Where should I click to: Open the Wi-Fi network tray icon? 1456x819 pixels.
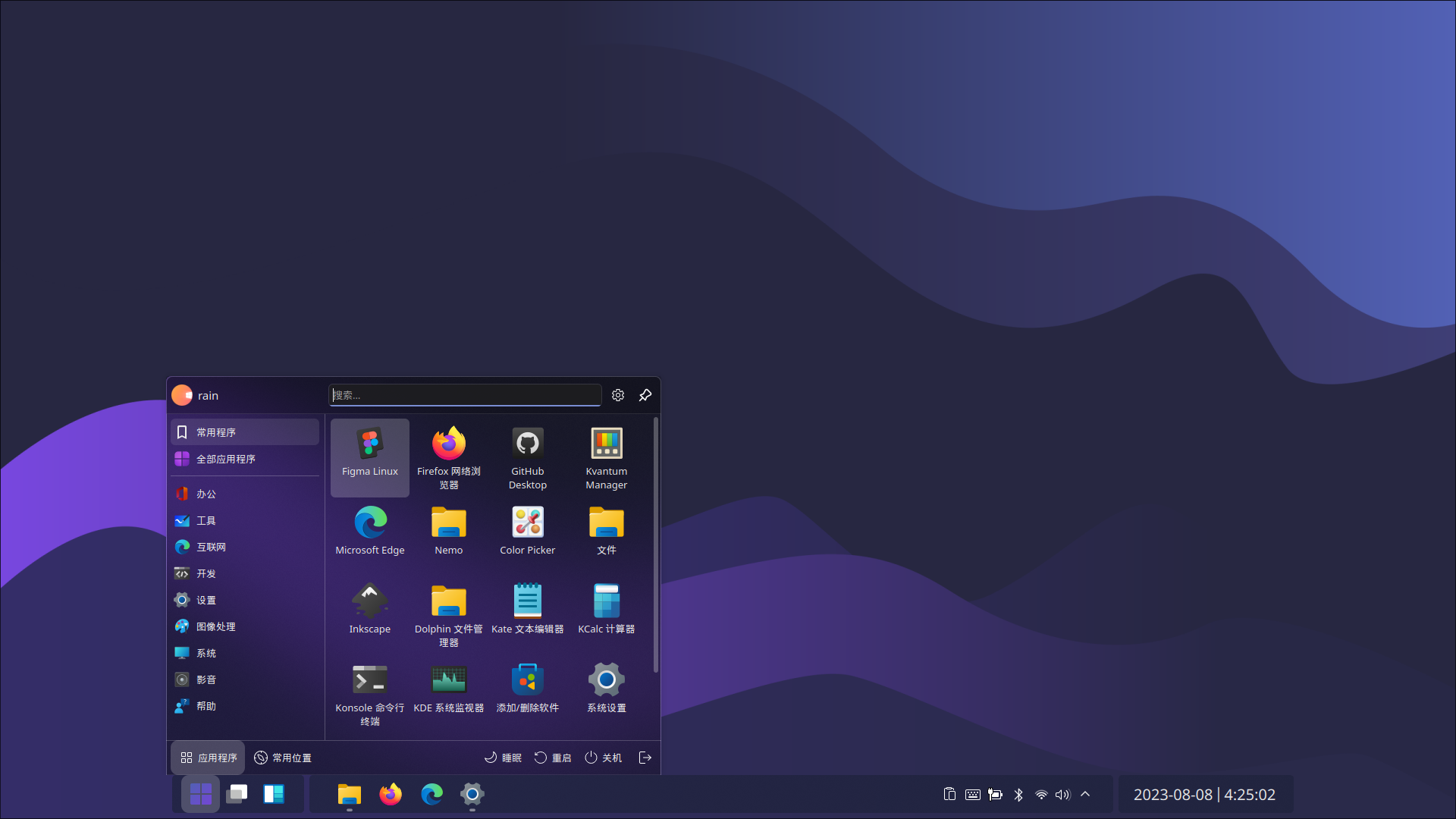click(x=1041, y=794)
